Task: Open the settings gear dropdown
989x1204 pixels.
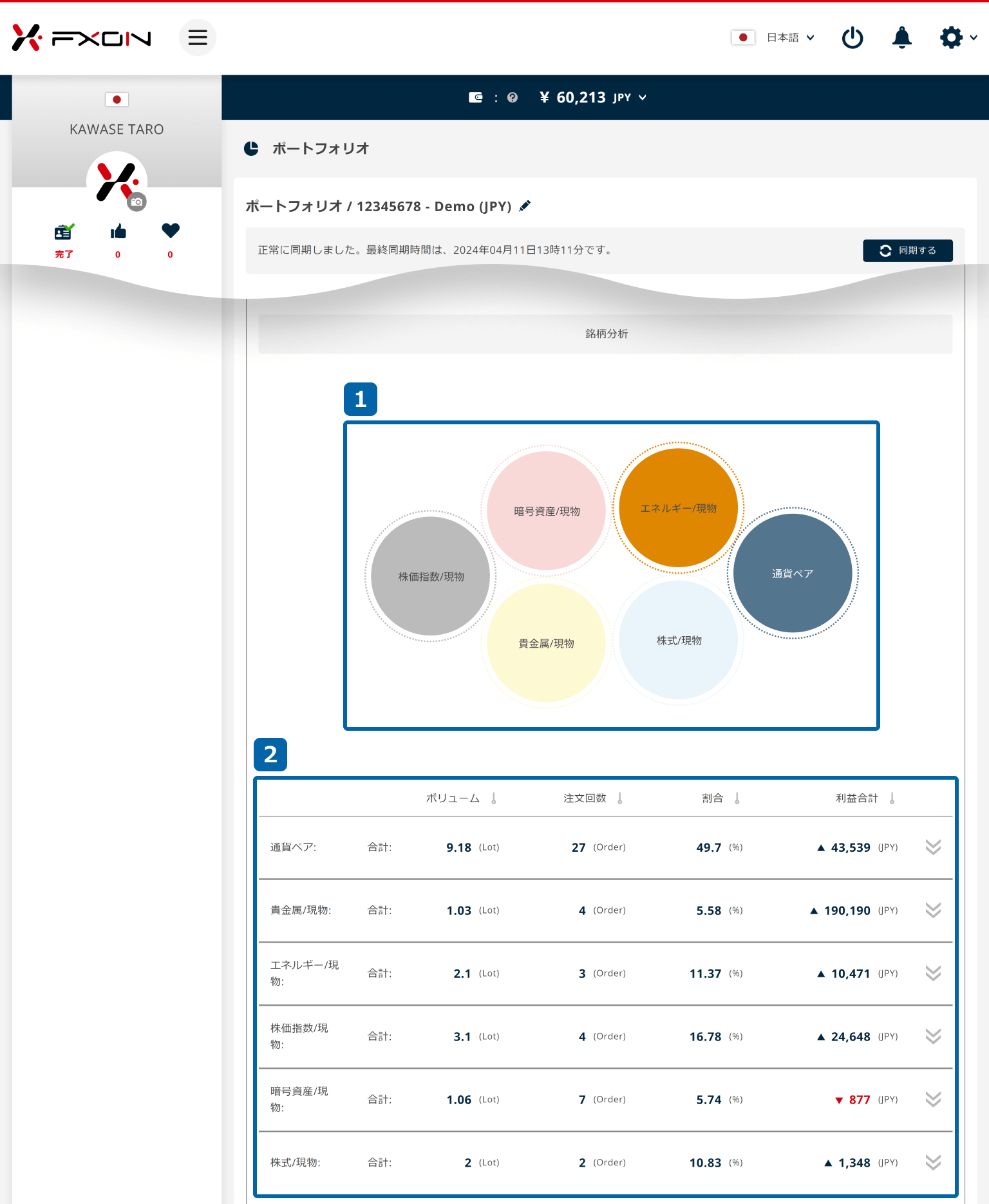Action: click(x=957, y=37)
